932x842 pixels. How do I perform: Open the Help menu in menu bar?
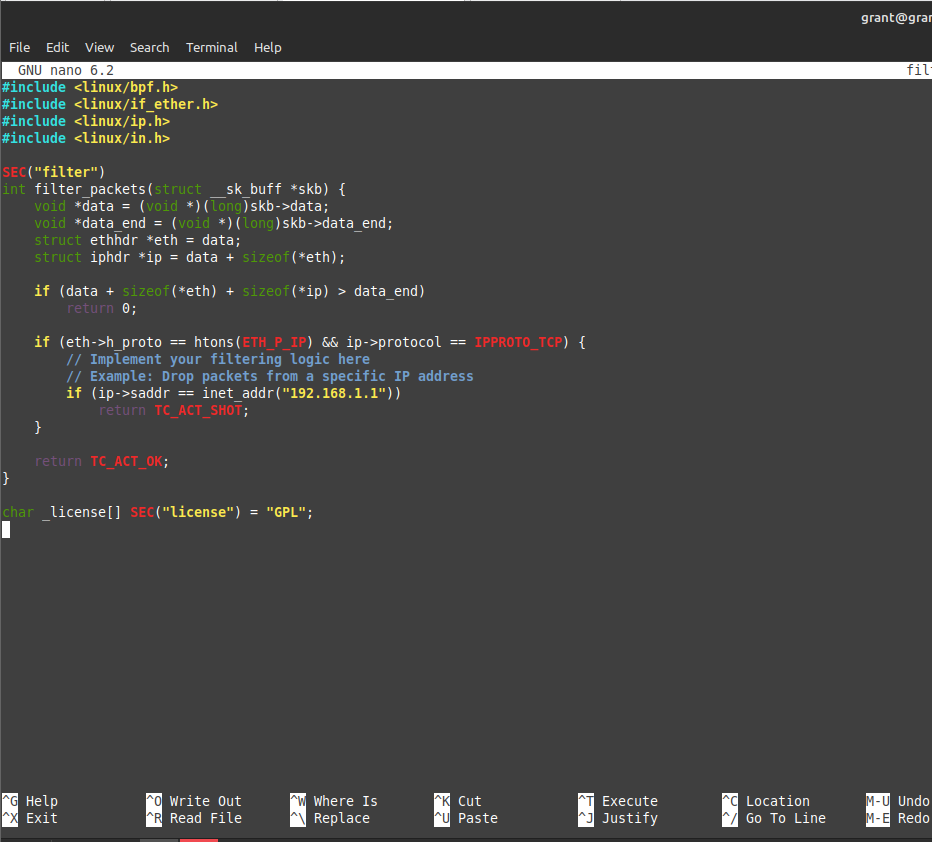(x=267, y=47)
